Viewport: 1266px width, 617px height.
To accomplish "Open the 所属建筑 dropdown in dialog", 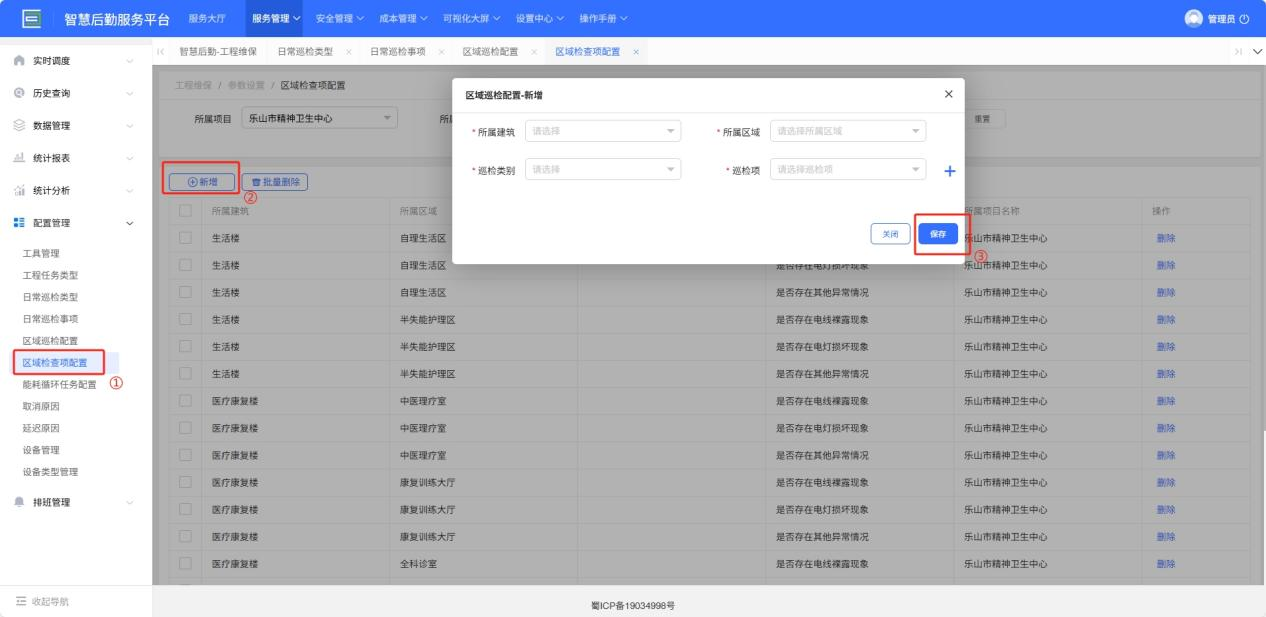I will point(603,131).
